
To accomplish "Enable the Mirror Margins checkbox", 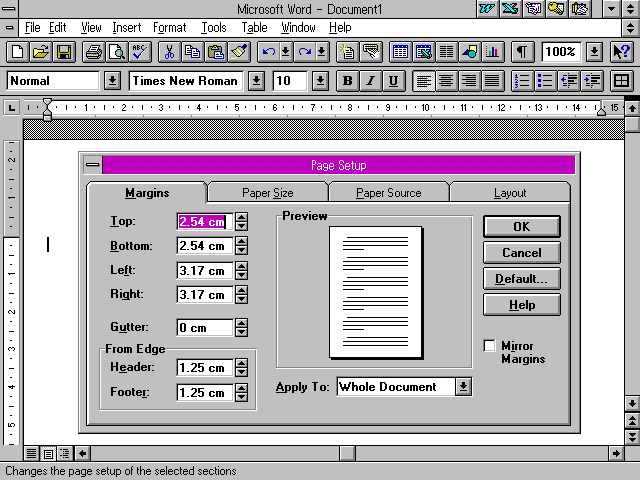I will (489, 346).
